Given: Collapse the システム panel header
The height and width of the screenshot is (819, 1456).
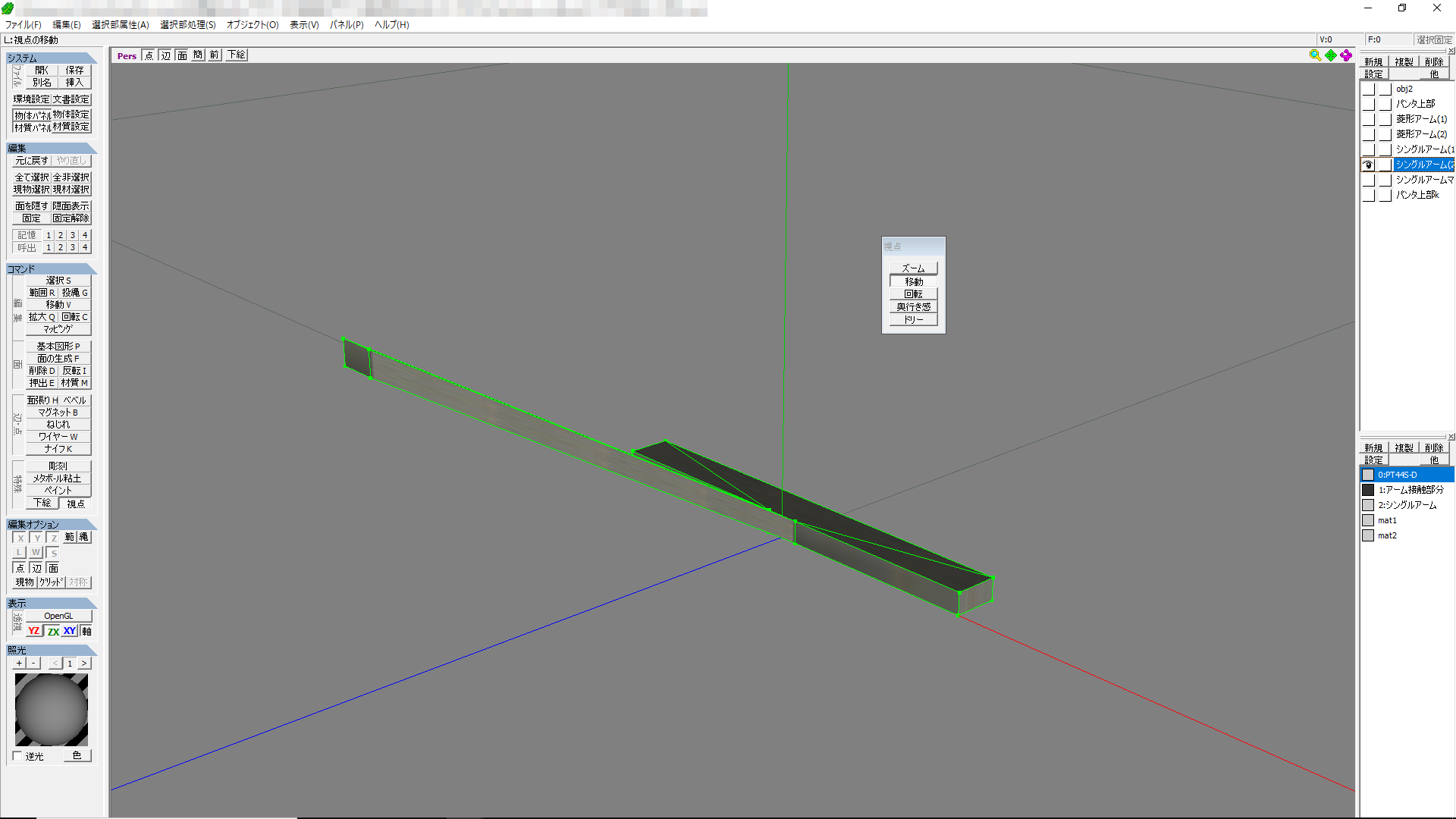Looking at the screenshot, I should pyautogui.click(x=52, y=58).
